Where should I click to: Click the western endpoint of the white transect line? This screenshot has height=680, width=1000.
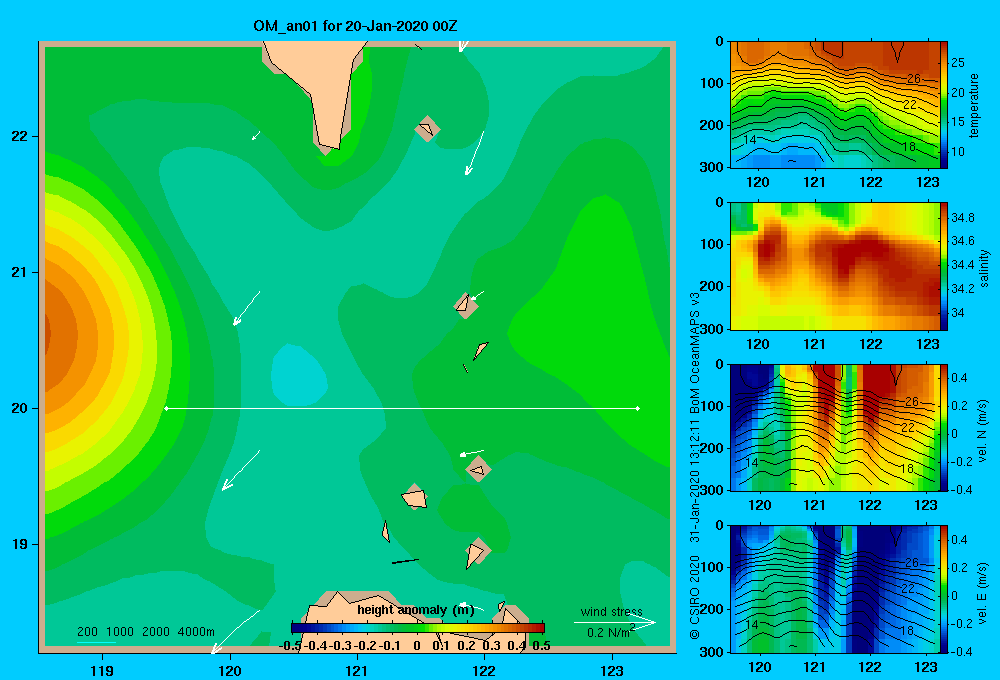pyautogui.click(x=166, y=408)
